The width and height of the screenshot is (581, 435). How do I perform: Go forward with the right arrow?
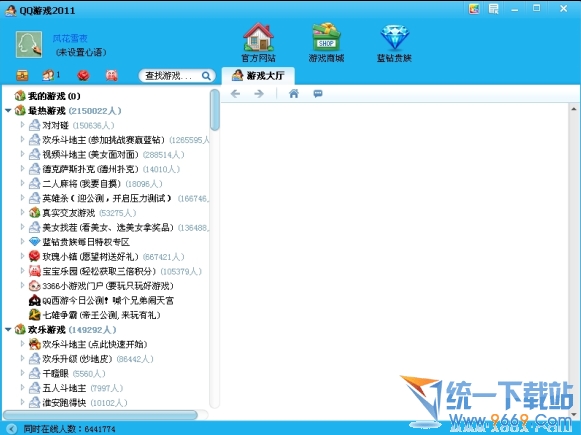(x=259, y=94)
